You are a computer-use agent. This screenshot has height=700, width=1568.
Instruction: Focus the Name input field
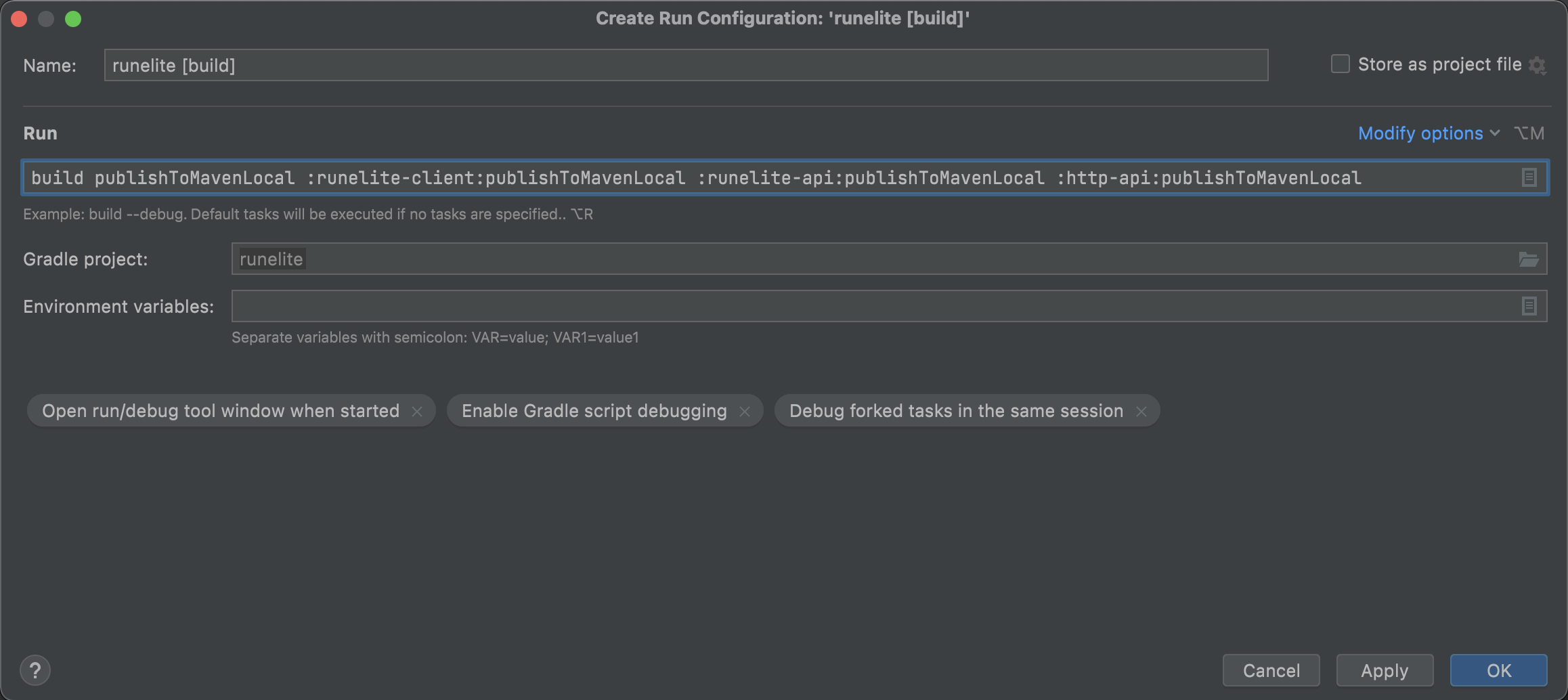tap(685, 65)
